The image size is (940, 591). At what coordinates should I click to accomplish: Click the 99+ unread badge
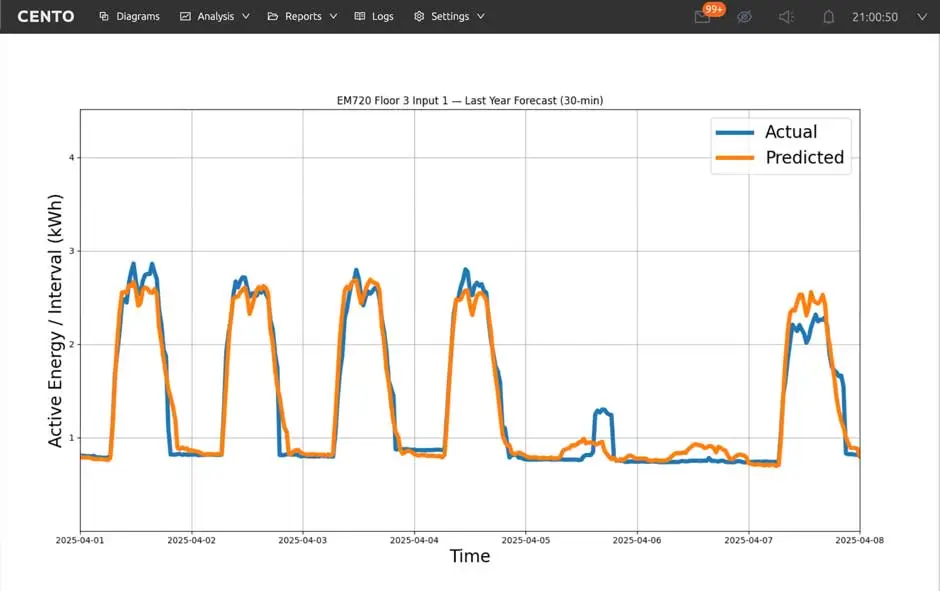[x=714, y=9]
